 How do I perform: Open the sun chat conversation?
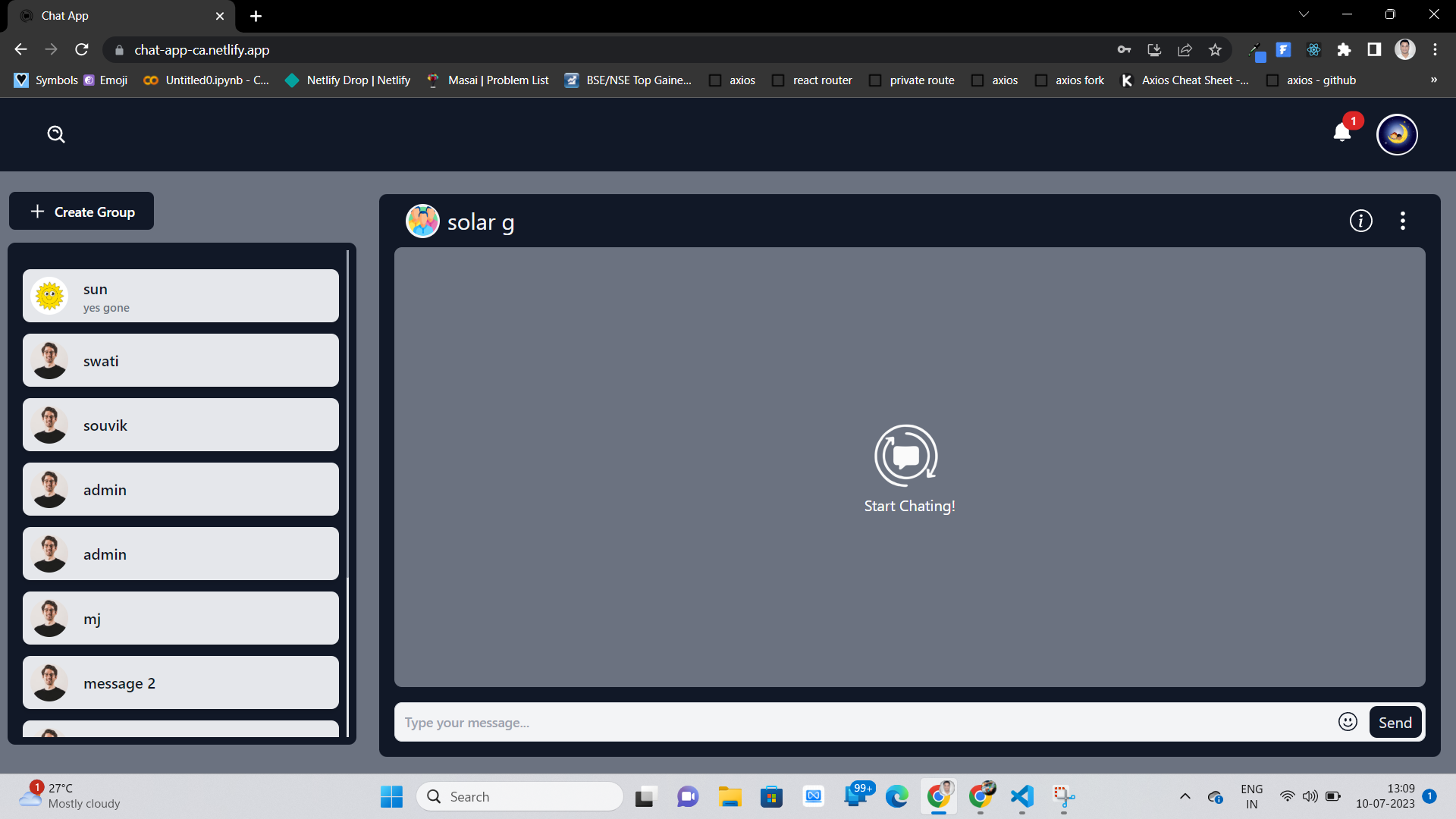180,297
